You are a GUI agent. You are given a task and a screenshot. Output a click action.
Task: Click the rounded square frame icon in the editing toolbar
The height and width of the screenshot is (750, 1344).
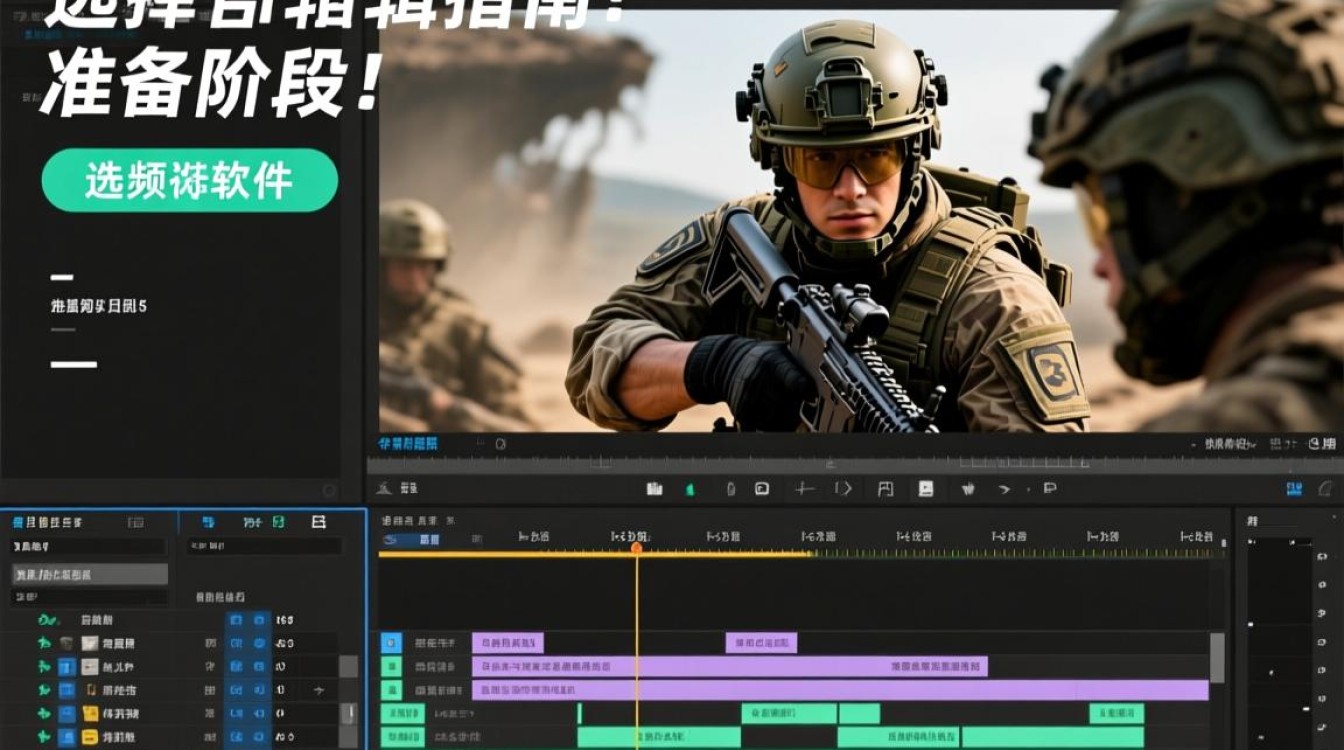(x=762, y=489)
